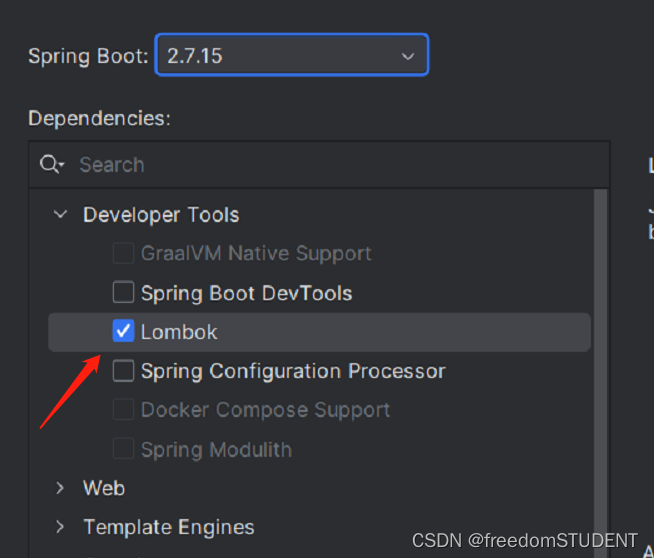Screen dimensions: 654x558
Task: Click the Search dependencies input field
Action: click(330, 165)
